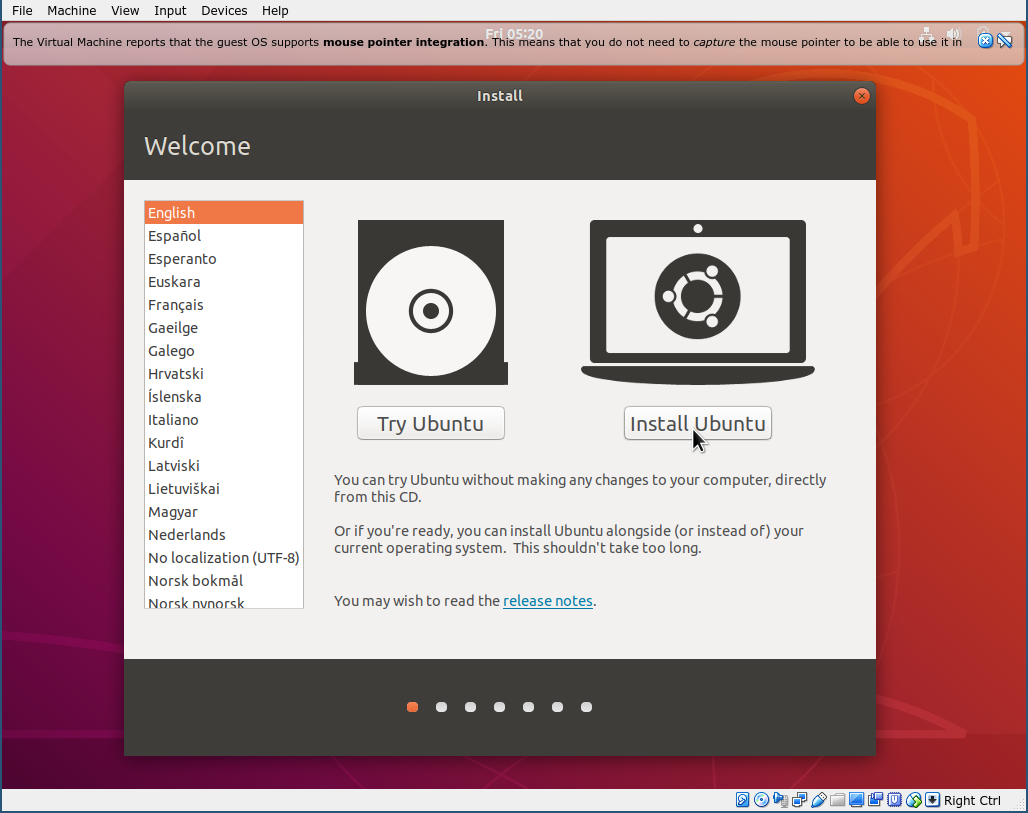Open the File menu
The height and width of the screenshot is (813, 1028).
(22, 10)
